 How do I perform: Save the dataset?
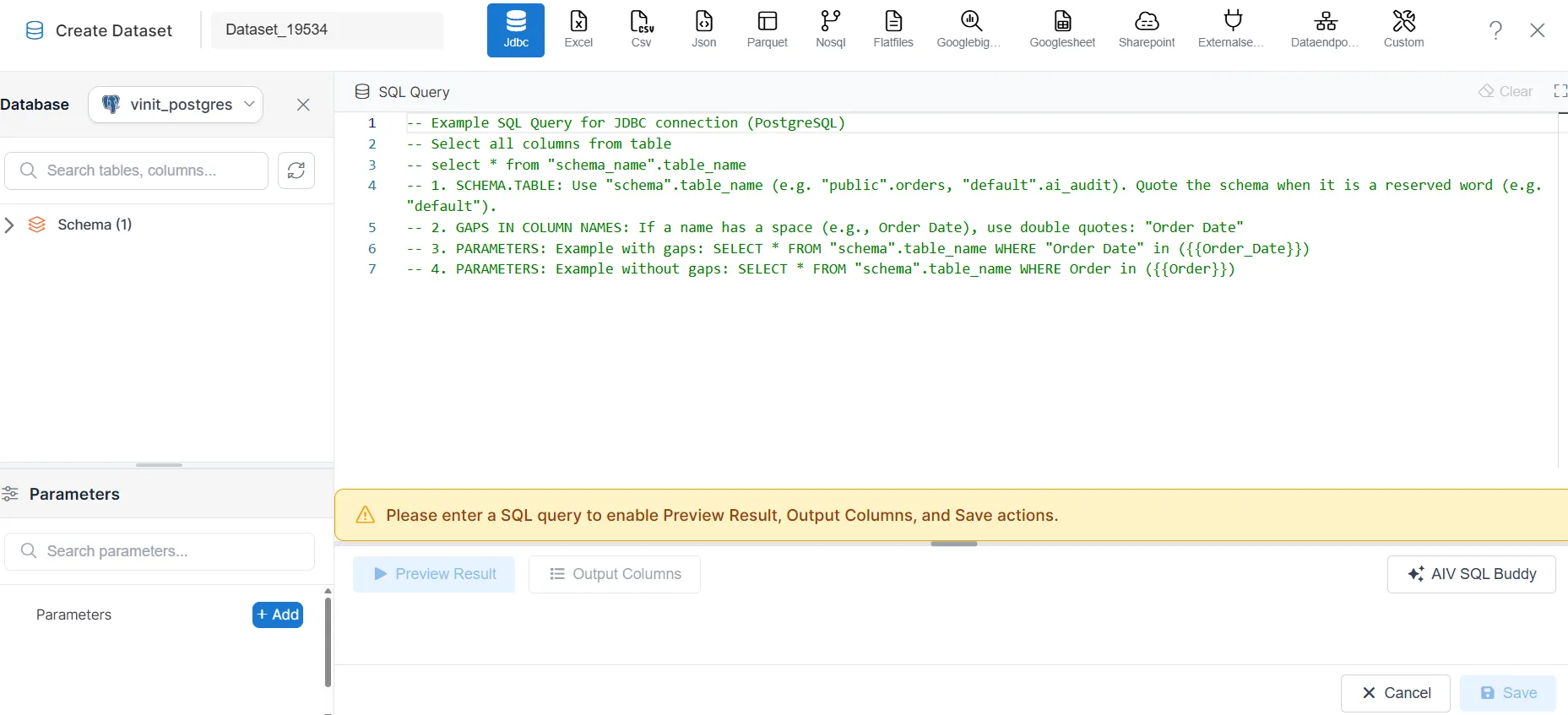coord(1508,693)
